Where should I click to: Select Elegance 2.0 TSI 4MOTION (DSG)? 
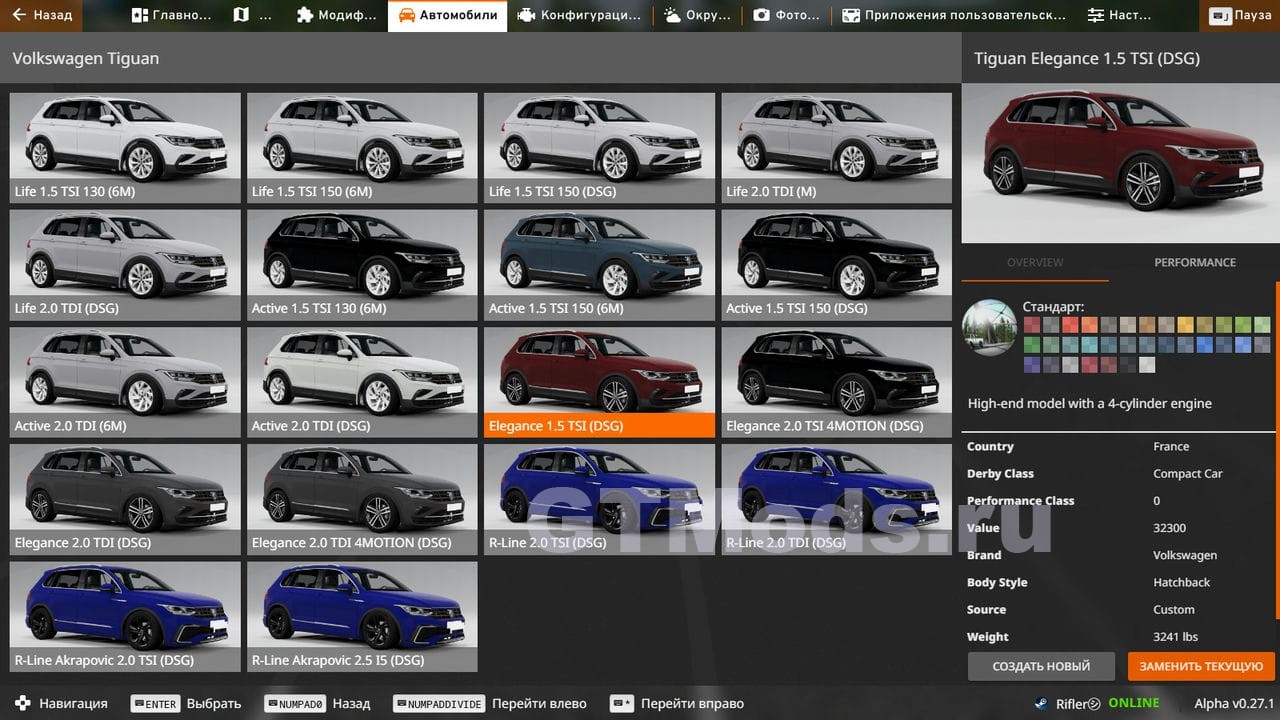(x=837, y=382)
